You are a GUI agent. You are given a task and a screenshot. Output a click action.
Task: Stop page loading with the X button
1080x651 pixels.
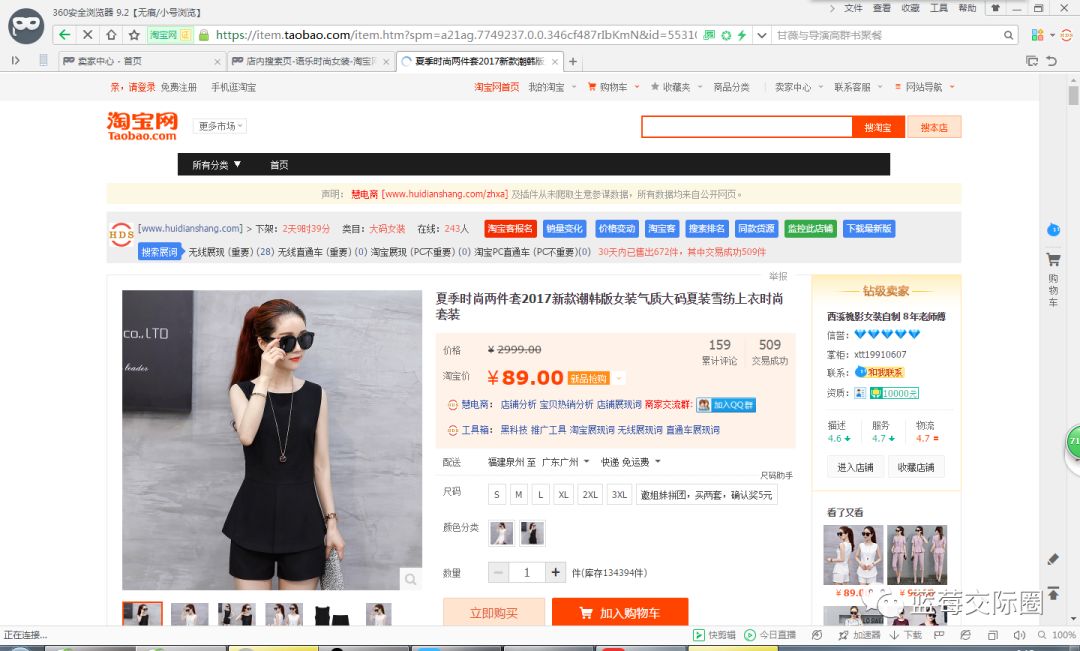pos(87,34)
